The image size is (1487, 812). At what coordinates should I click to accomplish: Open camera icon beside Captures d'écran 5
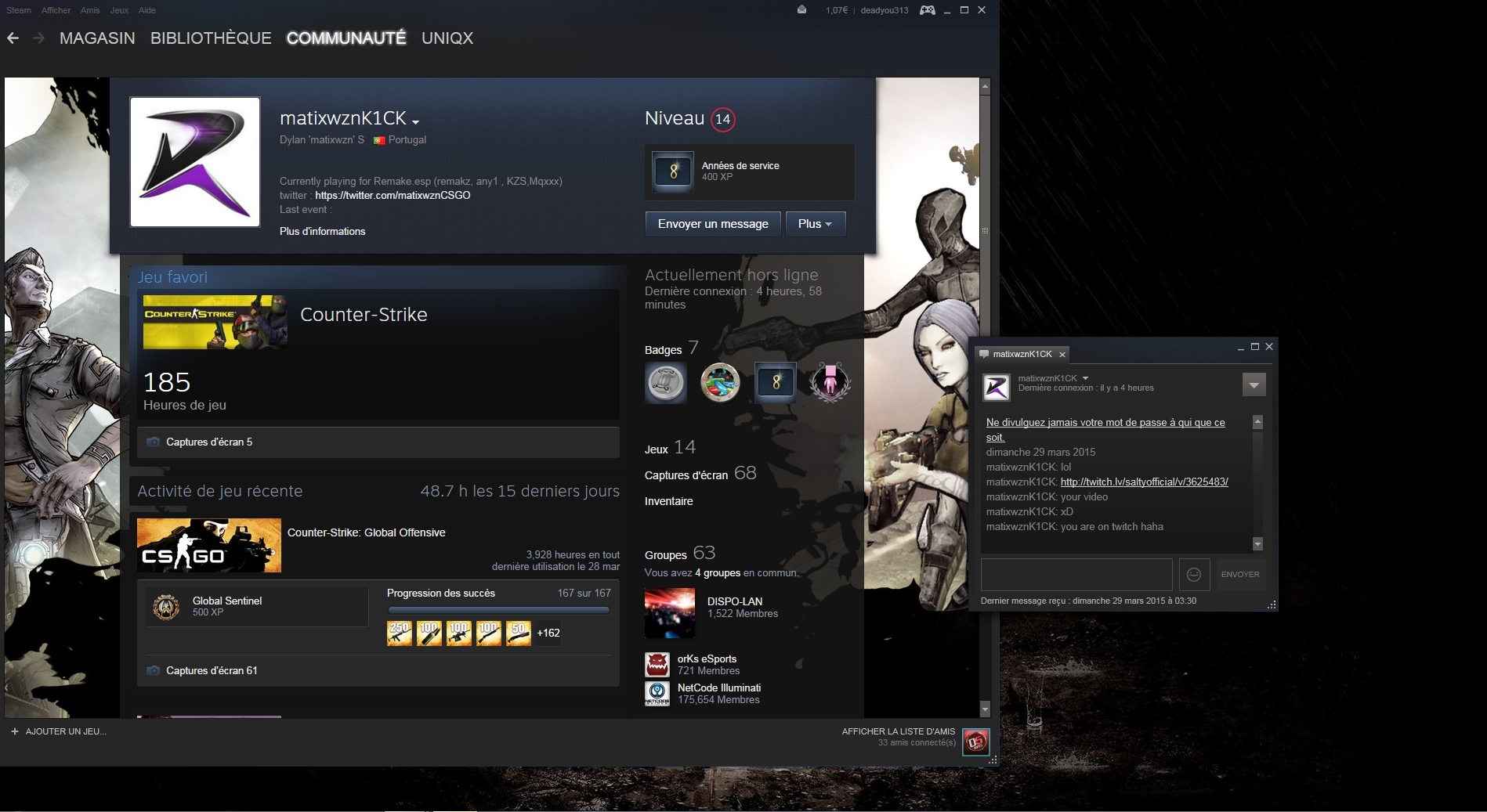click(x=154, y=442)
